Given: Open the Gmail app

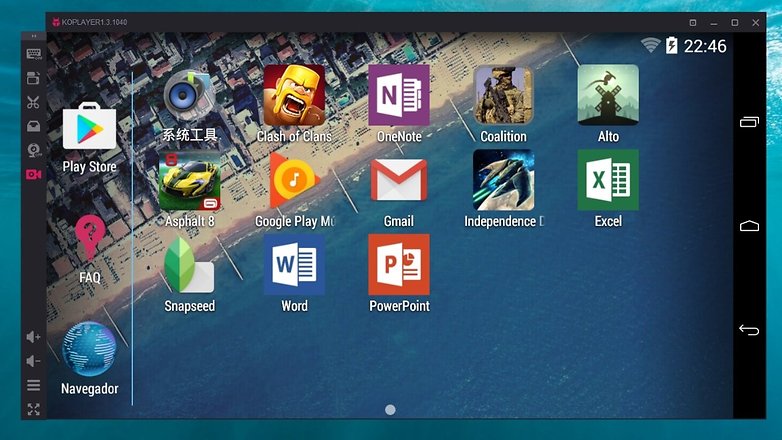Looking at the screenshot, I should click(398, 180).
